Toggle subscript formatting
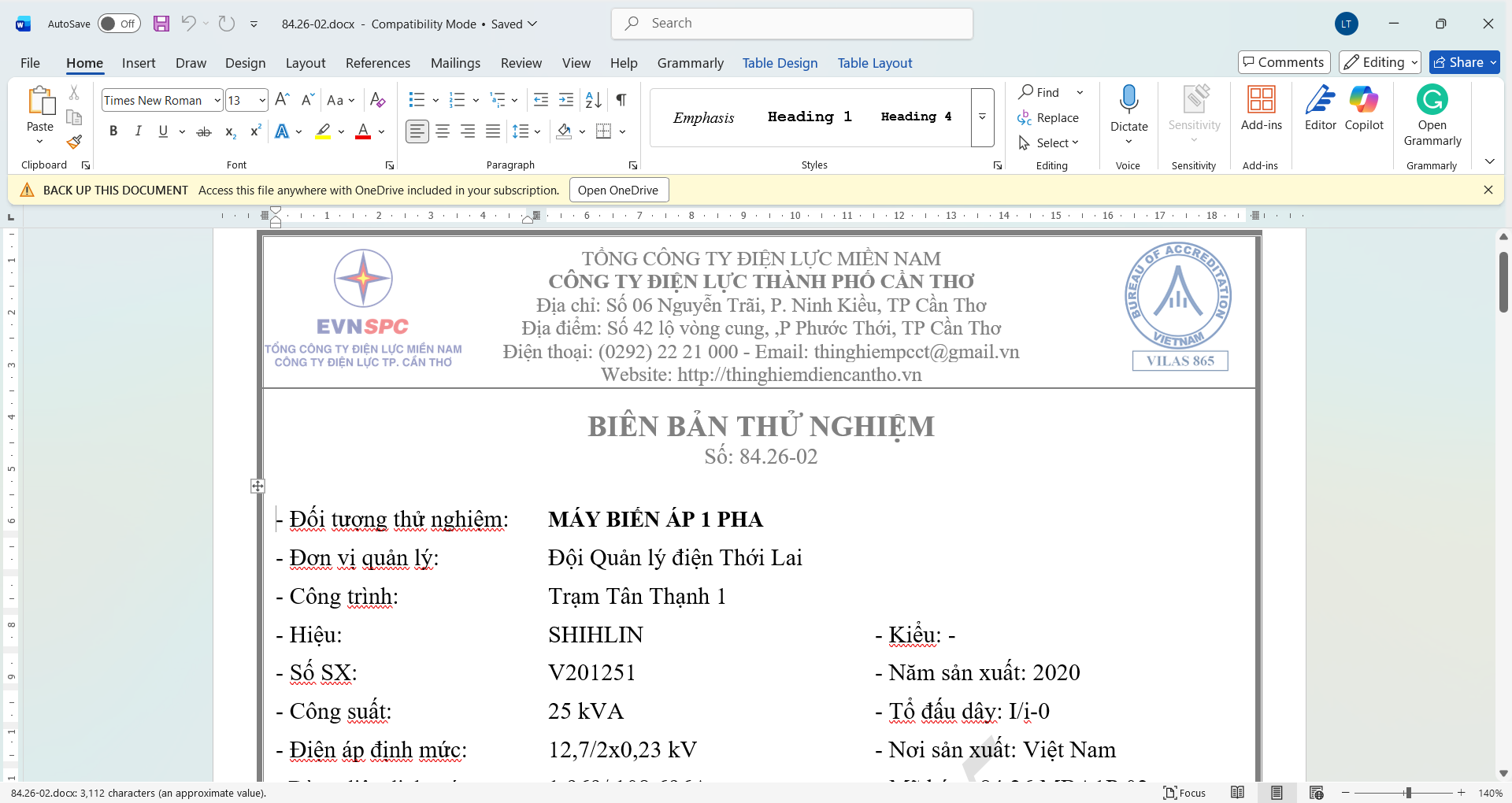This screenshot has width=1512, height=803. (229, 131)
